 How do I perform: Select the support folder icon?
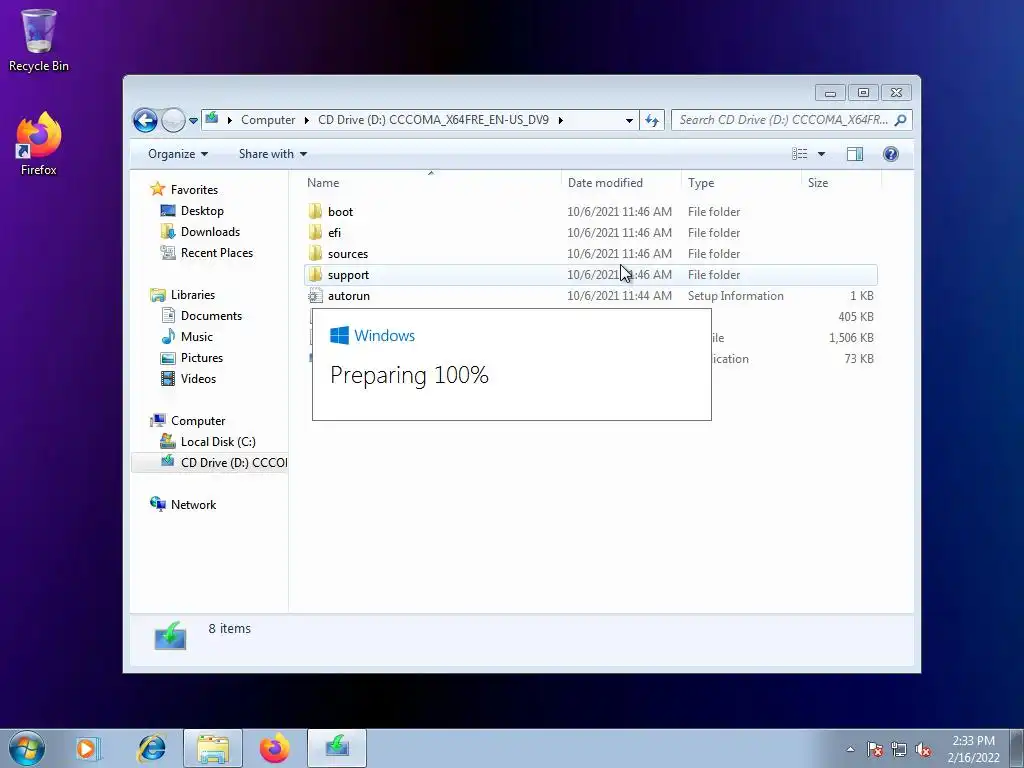(x=315, y=274)
